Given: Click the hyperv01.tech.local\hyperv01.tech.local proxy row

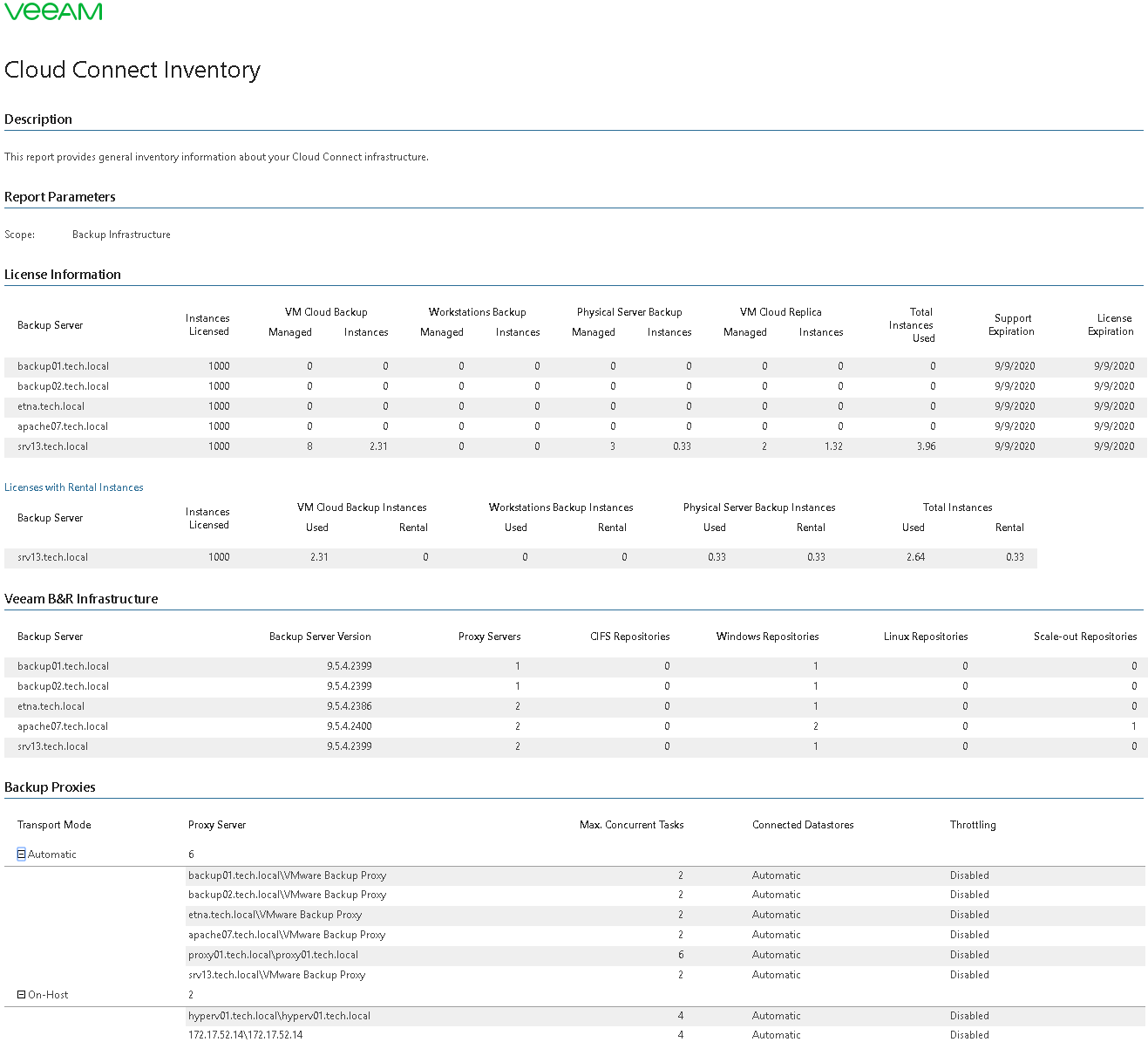Looking at the screenshot, I should click(x=665, y=1016).
